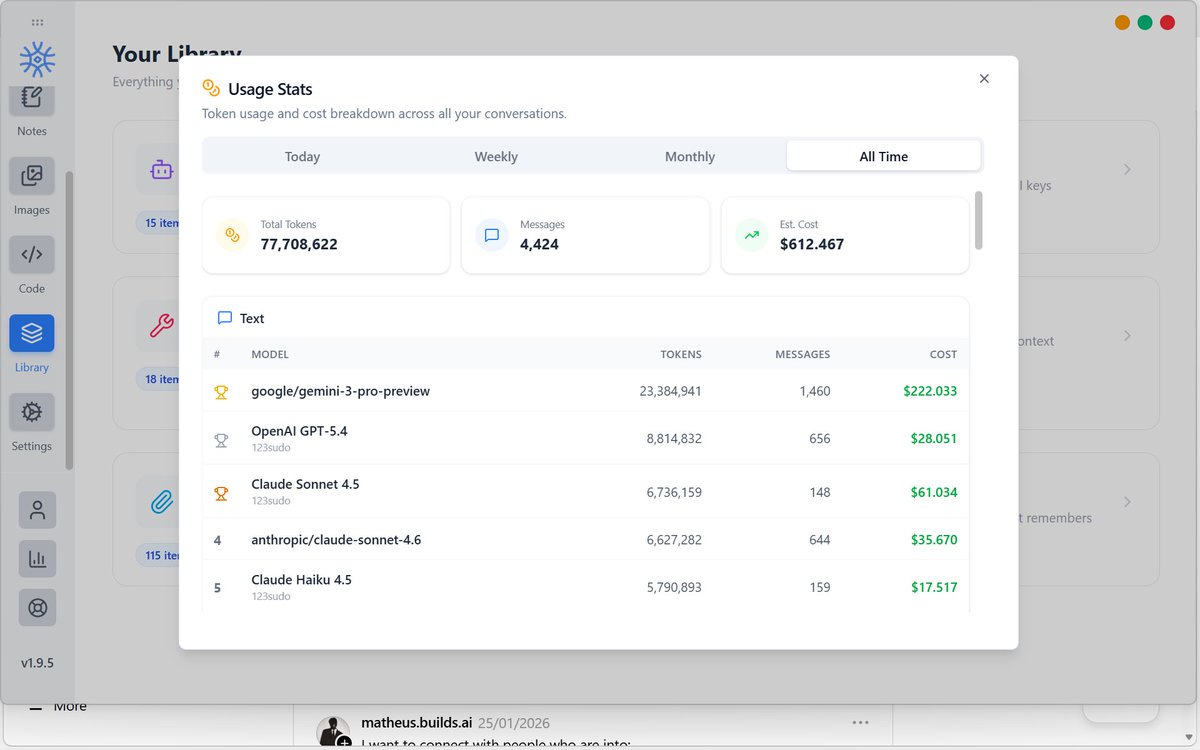The height and width of the screenshot is (750, 1200).
Task: Open the lifebuoy help icon
Action: coord(38,607)
